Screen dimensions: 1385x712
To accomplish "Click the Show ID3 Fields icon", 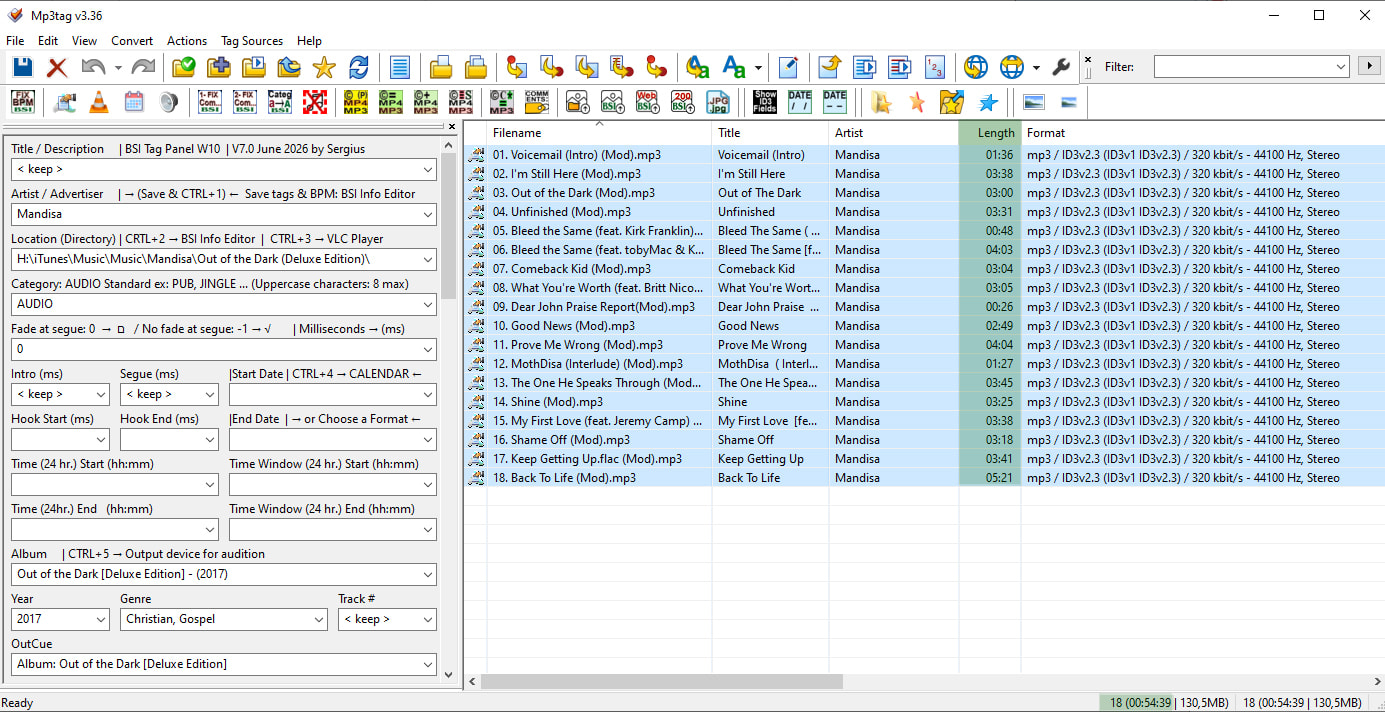I will pos(765,101).
